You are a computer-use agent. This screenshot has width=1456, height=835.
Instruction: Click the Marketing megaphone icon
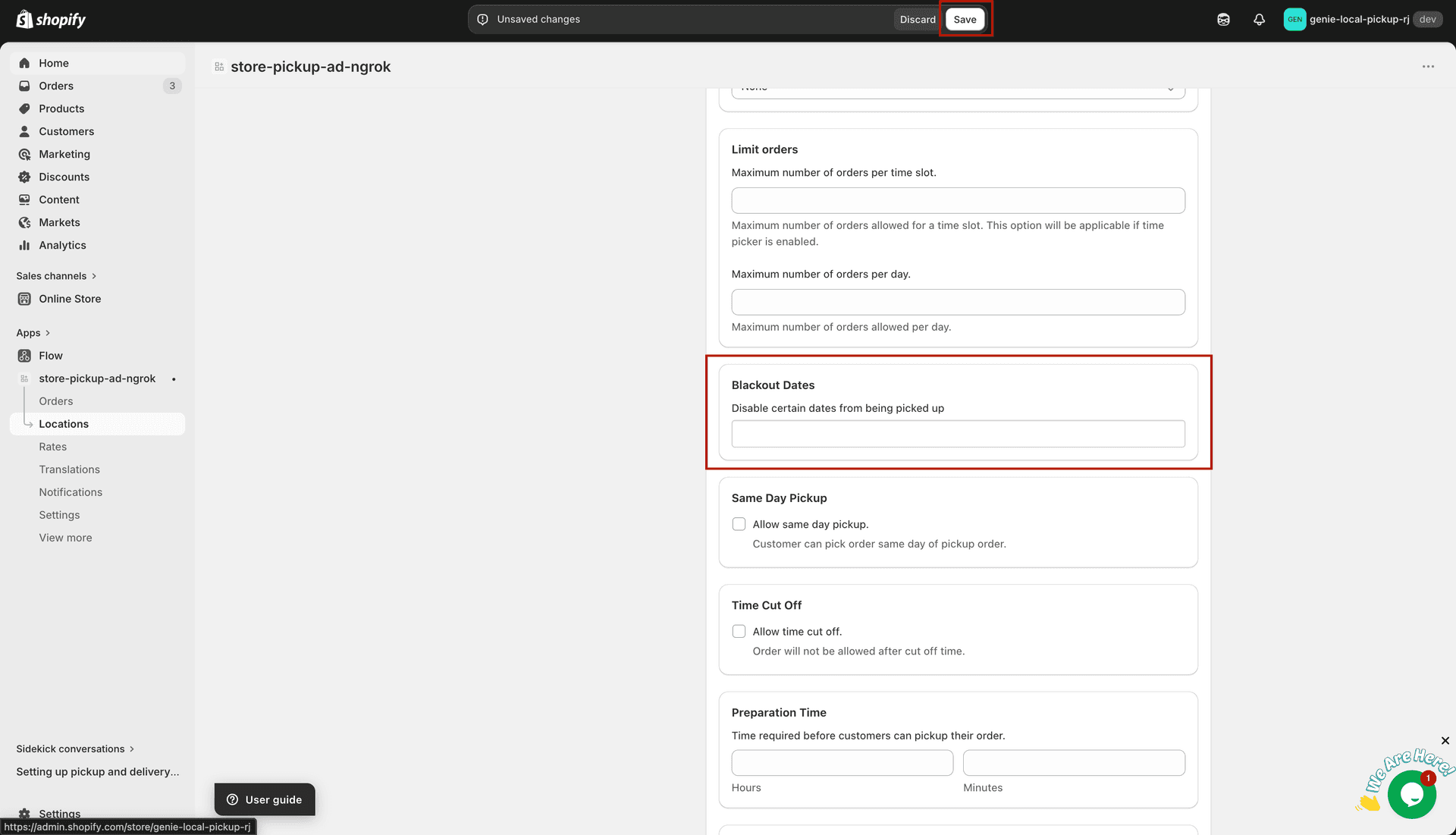(x=25, y=154)
